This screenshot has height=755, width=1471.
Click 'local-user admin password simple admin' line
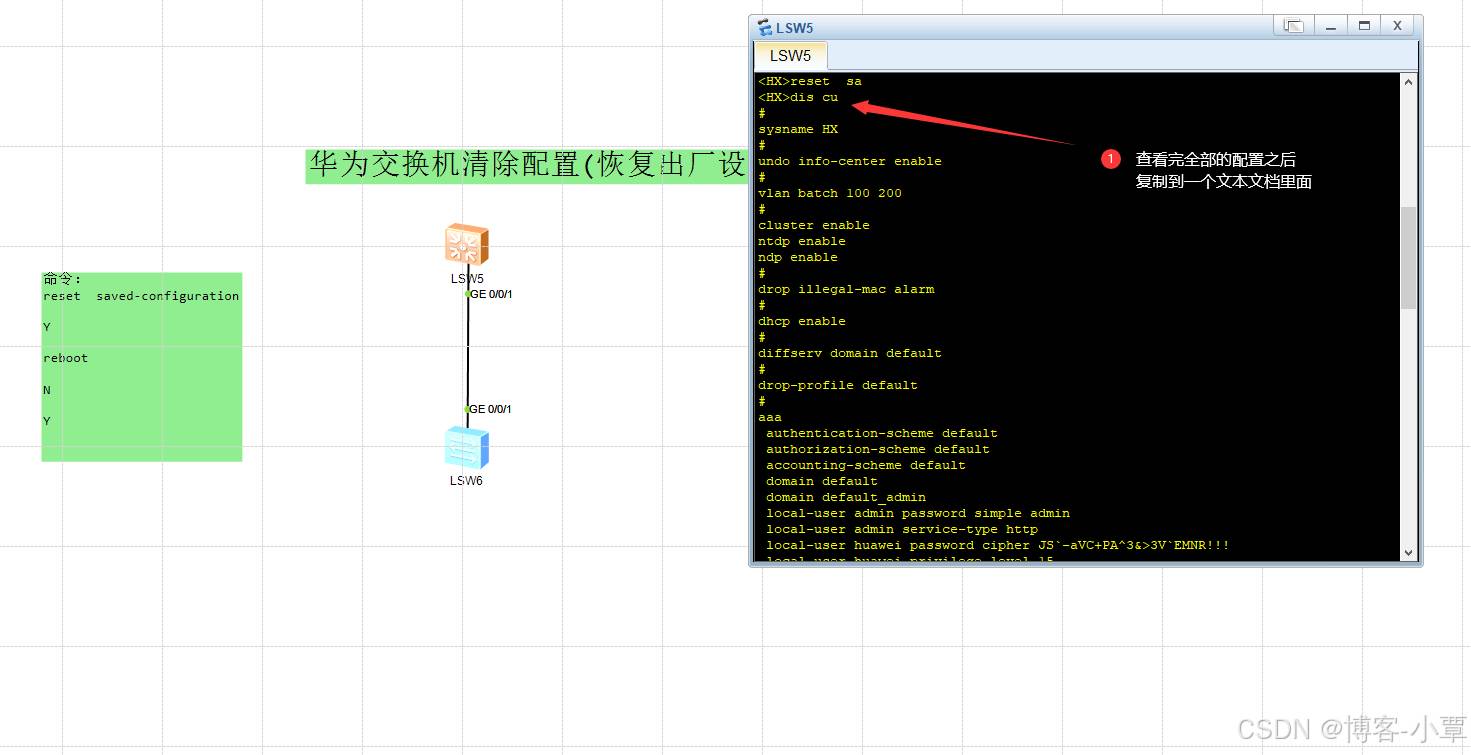(x=918, y=513)
